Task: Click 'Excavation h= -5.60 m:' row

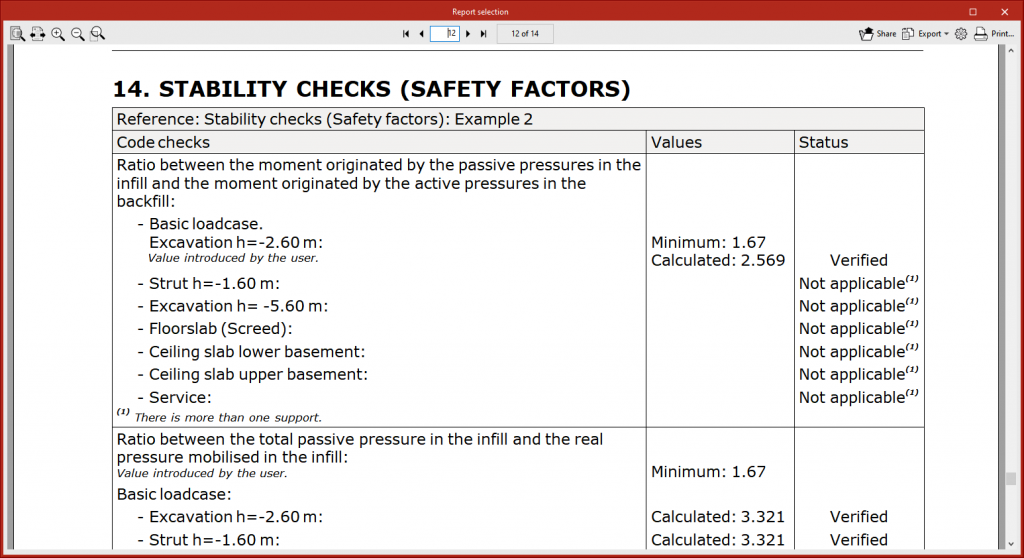Action: click(x=238, y=306)
